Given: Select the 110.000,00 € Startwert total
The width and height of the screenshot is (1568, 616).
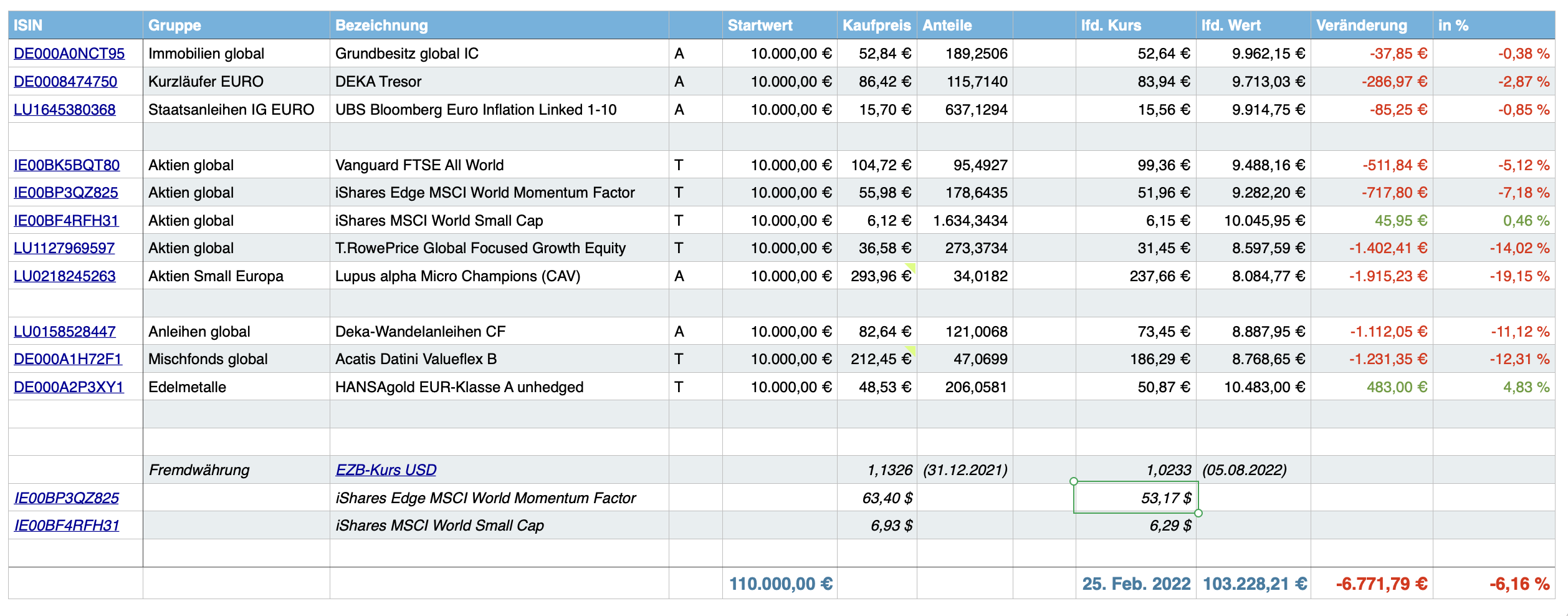Looking at the screenshot, I should (780, 584).
